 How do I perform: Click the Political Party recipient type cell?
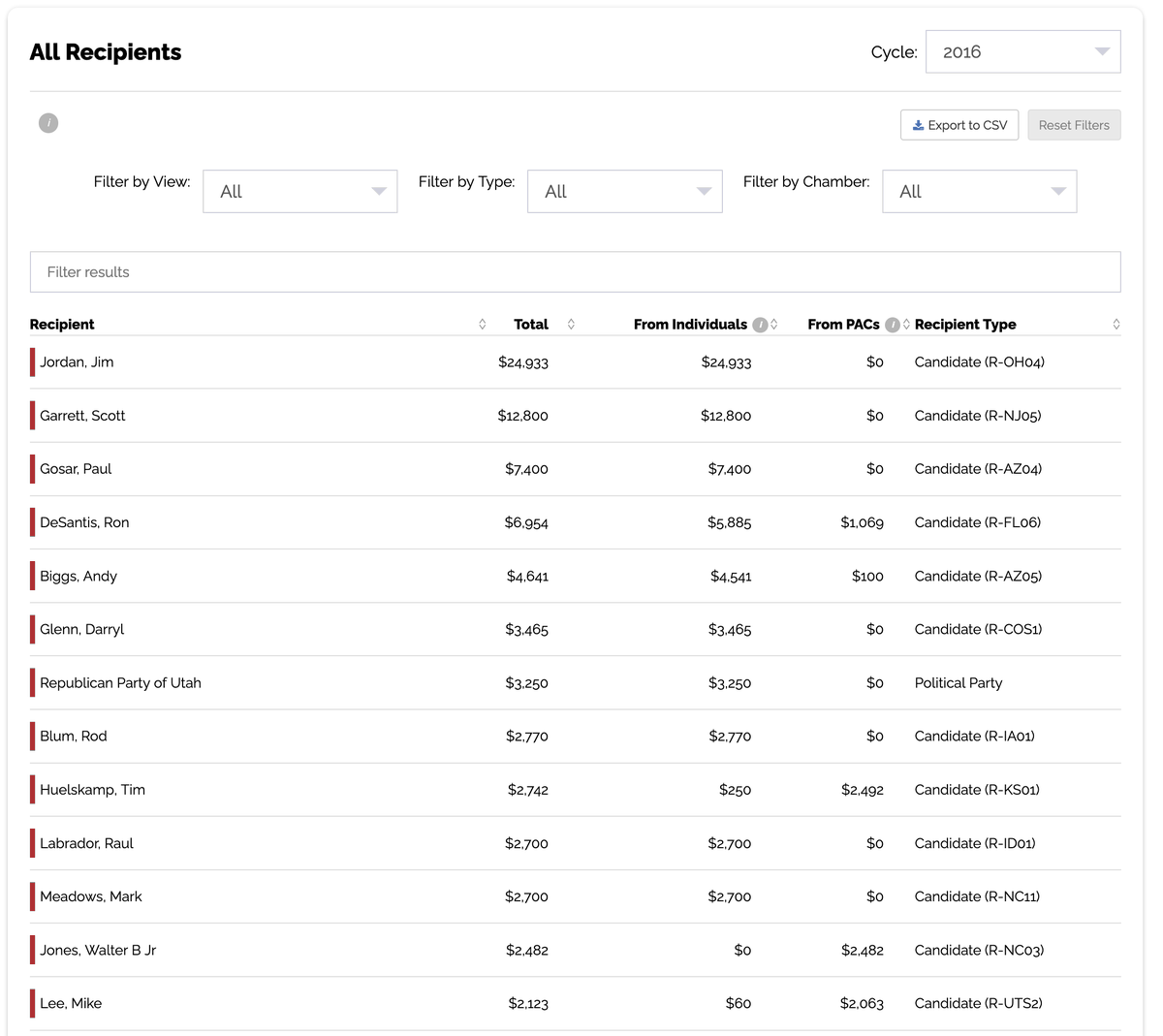(959, 683)
